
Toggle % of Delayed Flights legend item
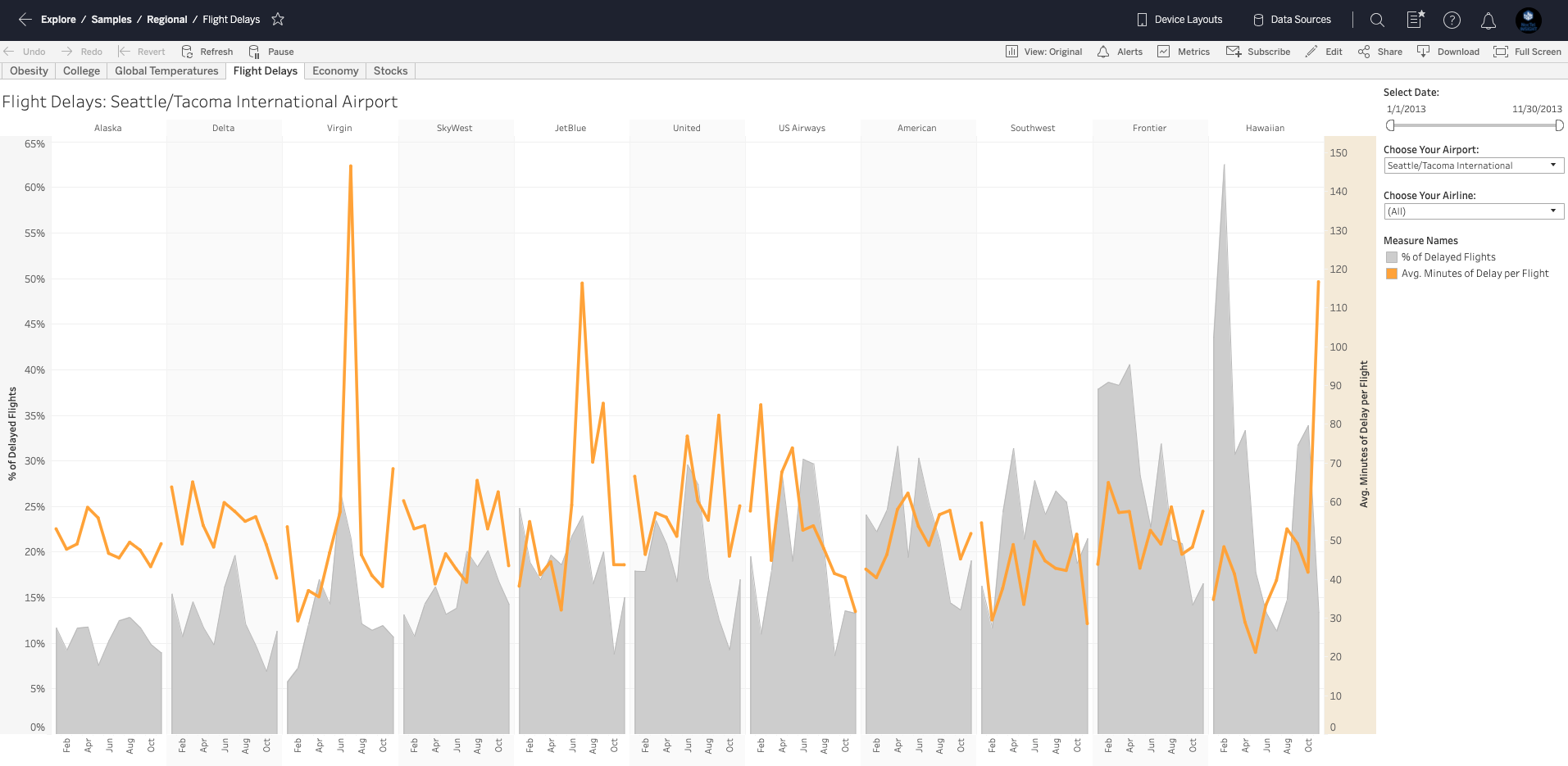click(x=1448, y=257)
